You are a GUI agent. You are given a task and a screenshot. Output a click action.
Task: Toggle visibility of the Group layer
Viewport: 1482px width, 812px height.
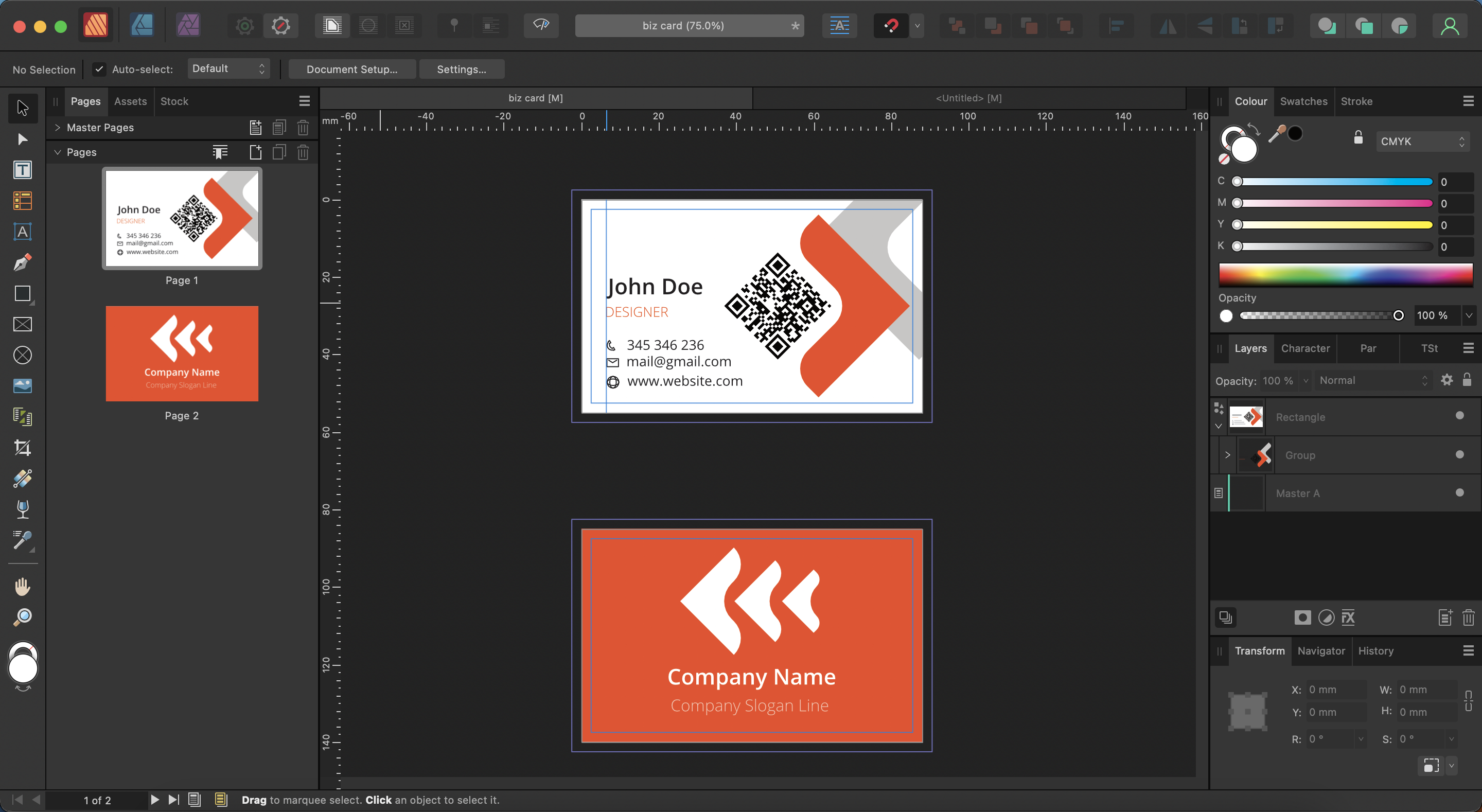pos(1459,455)
